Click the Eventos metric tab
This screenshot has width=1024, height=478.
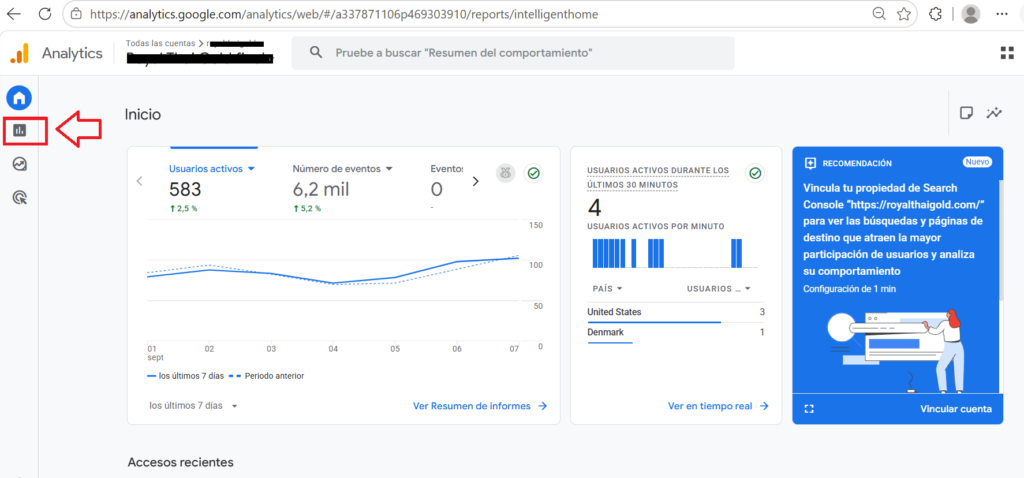(x=446, y=168)
